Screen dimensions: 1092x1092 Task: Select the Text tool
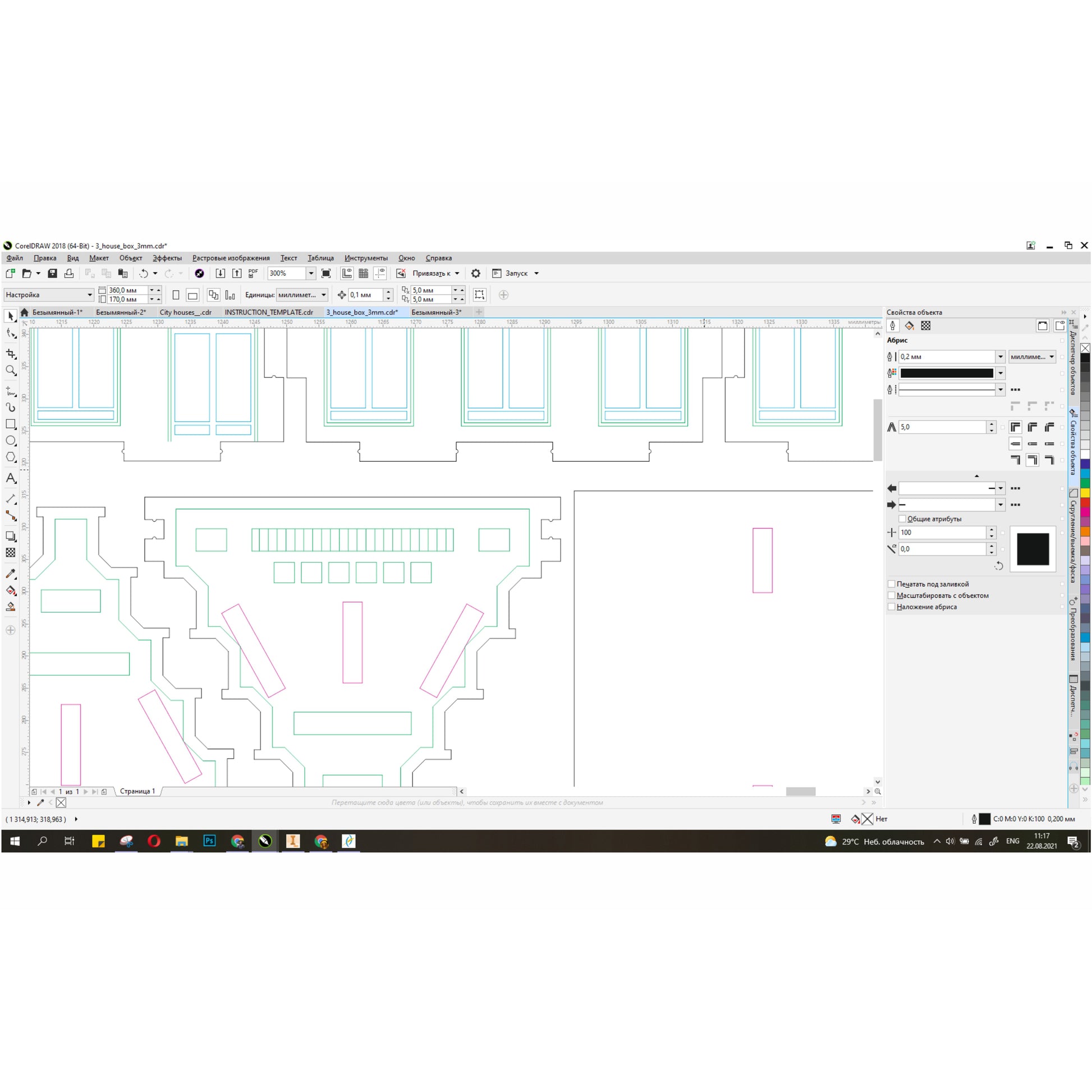tap(11, 478)
